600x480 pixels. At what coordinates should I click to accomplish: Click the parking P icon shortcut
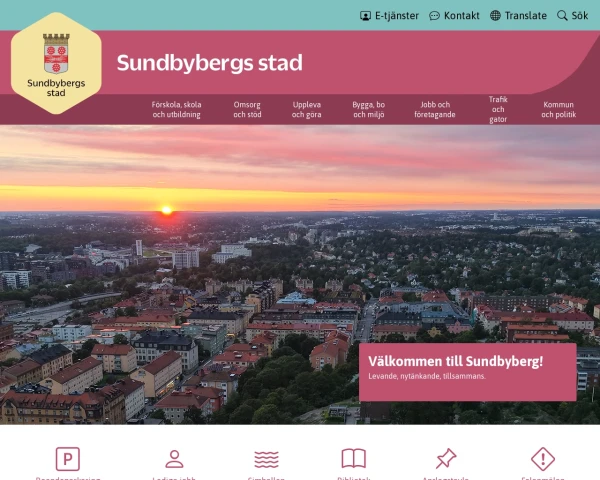[68, 459]
